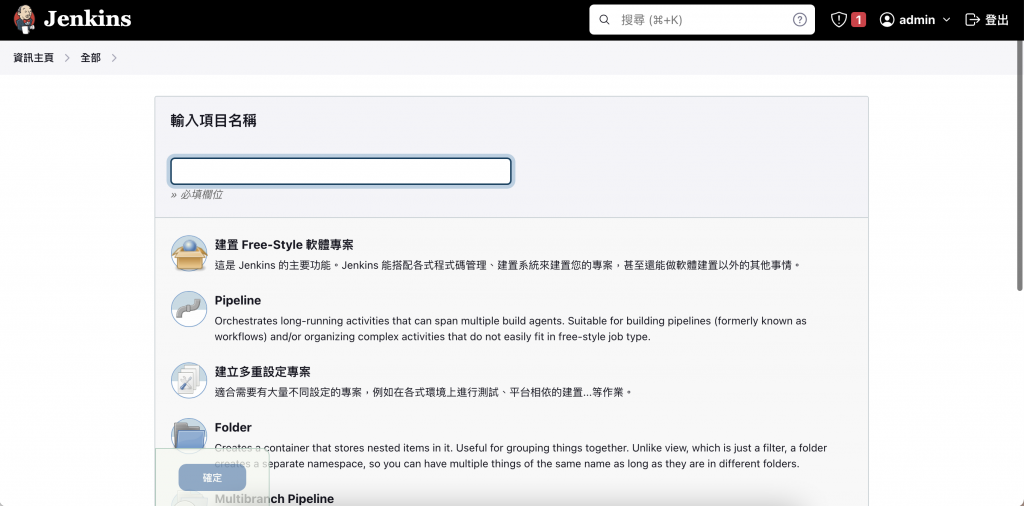
Task: Click the 輸入項目名稱 heading text
Action: (x=214, y=121)
